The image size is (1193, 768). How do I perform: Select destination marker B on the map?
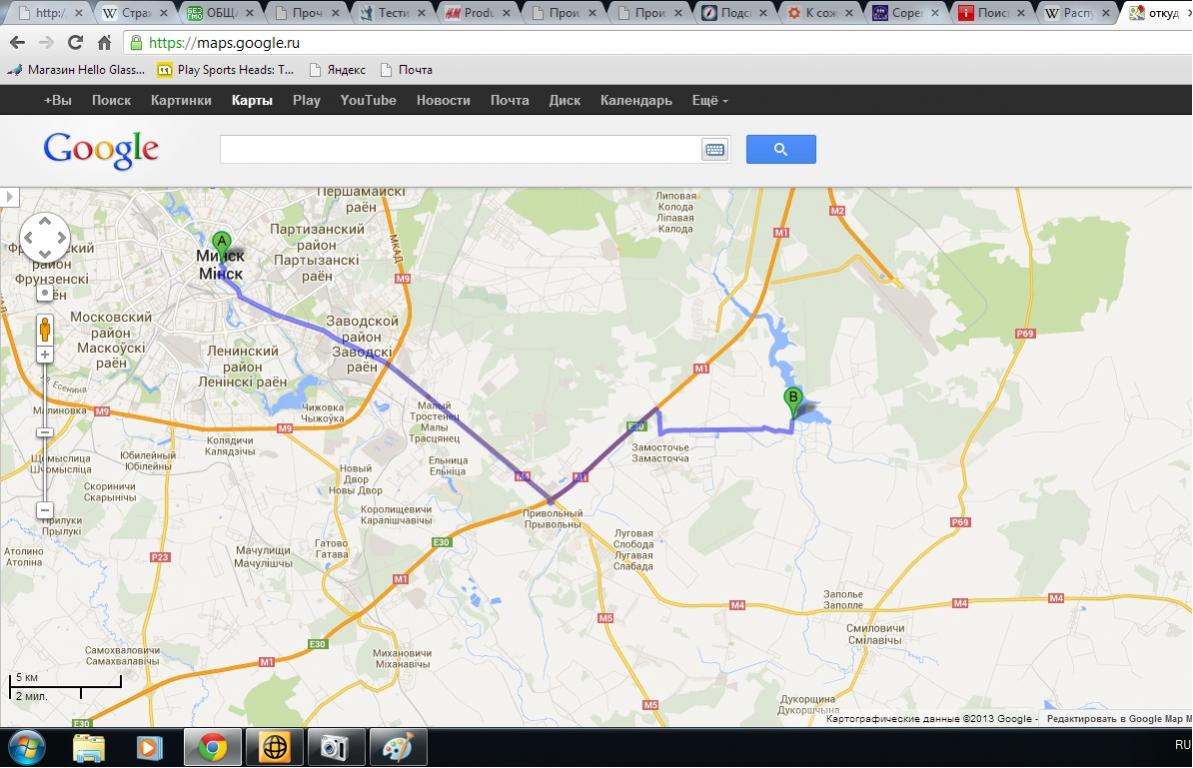click(x=793, y=400)
